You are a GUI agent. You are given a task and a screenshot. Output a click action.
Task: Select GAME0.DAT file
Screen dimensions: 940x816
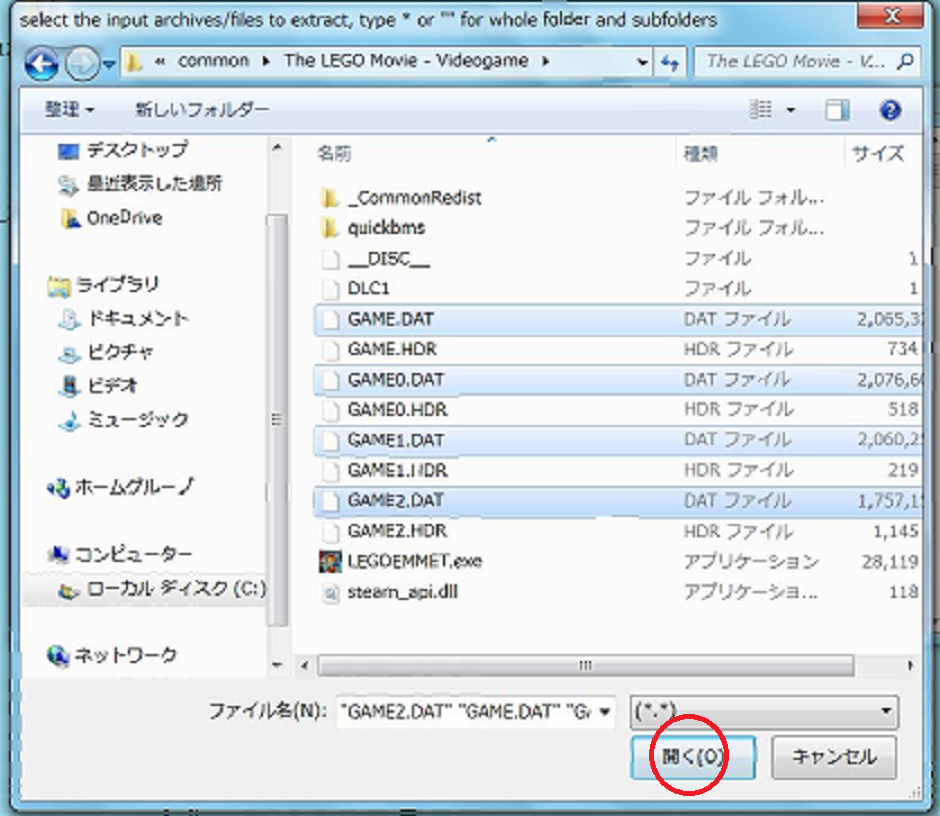619,380
